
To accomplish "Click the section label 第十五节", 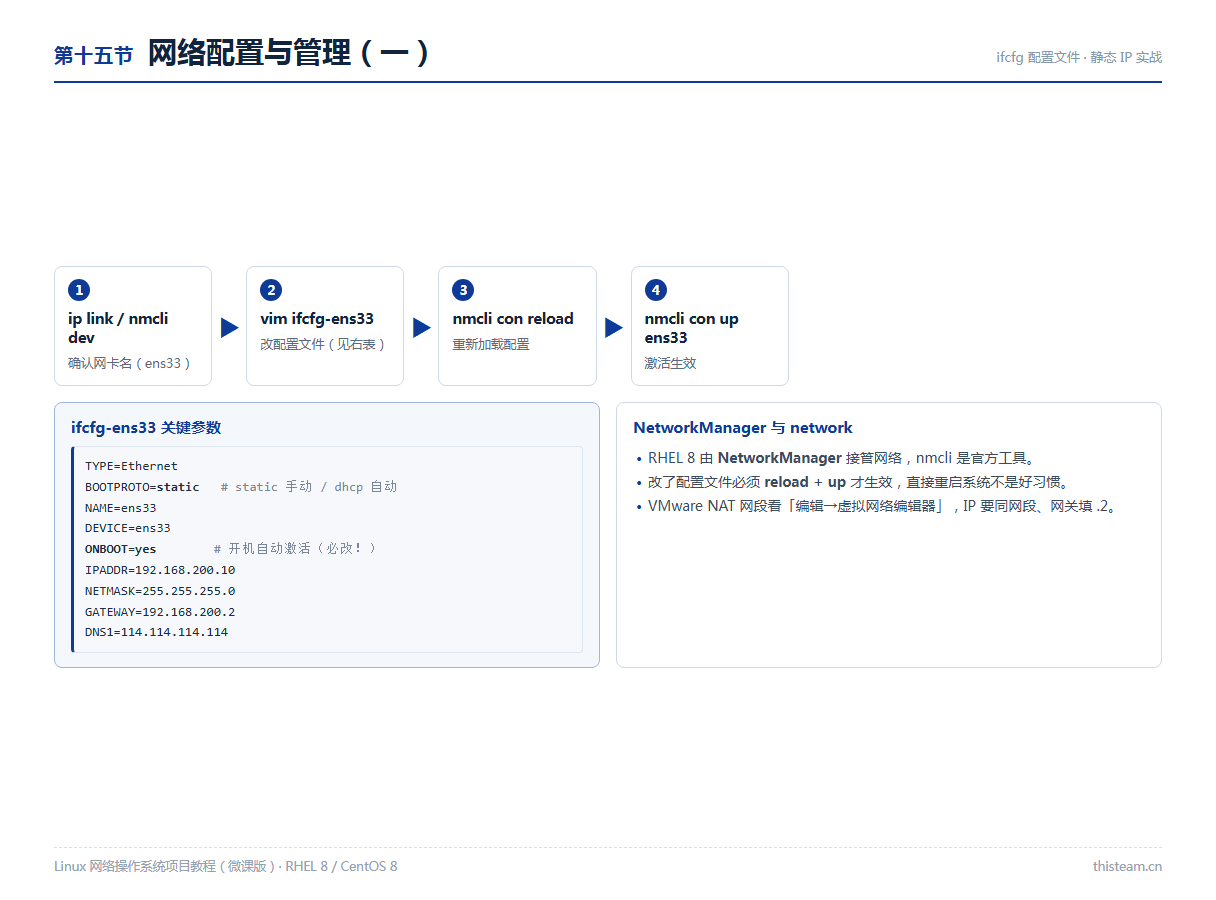I will click(x=93, y=56).
